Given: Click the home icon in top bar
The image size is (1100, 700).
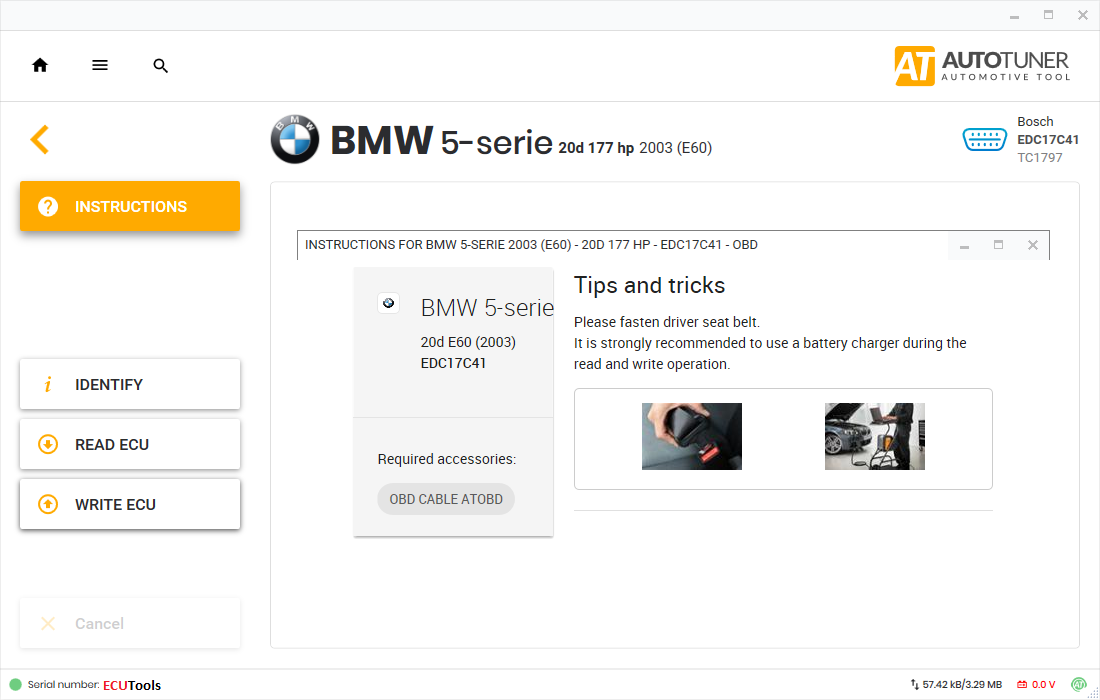Looking at the screenshot, I should [x=40, y=65].
